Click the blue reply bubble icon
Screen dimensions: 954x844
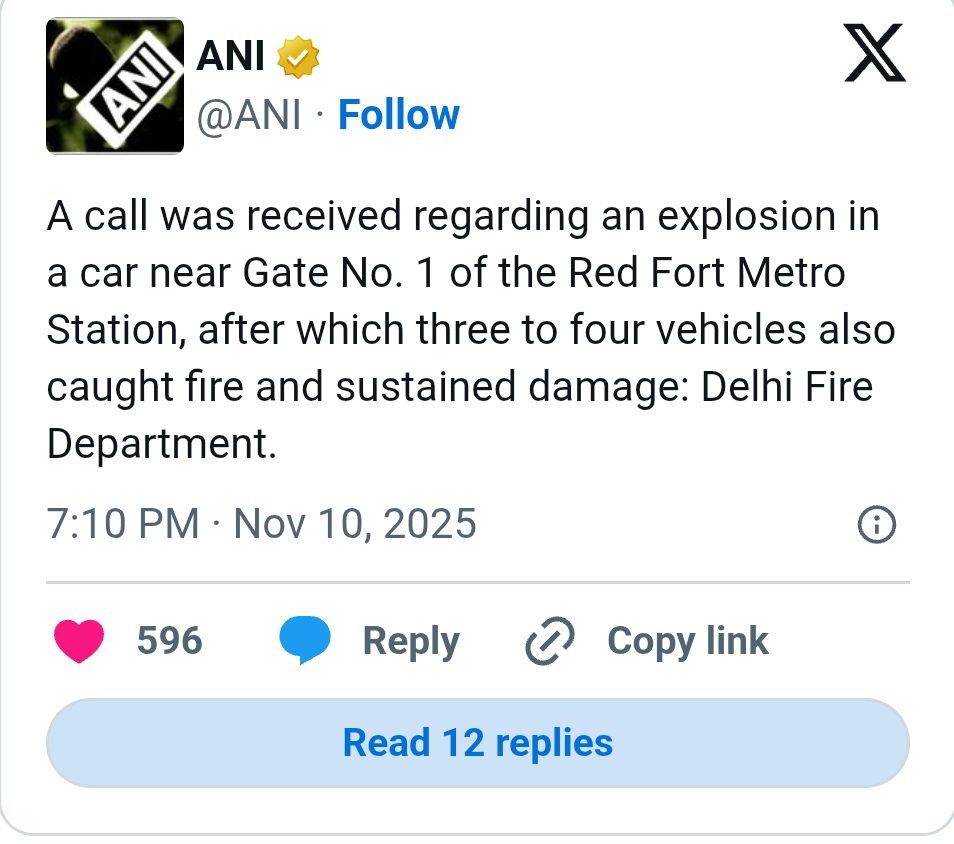point(305,641)
